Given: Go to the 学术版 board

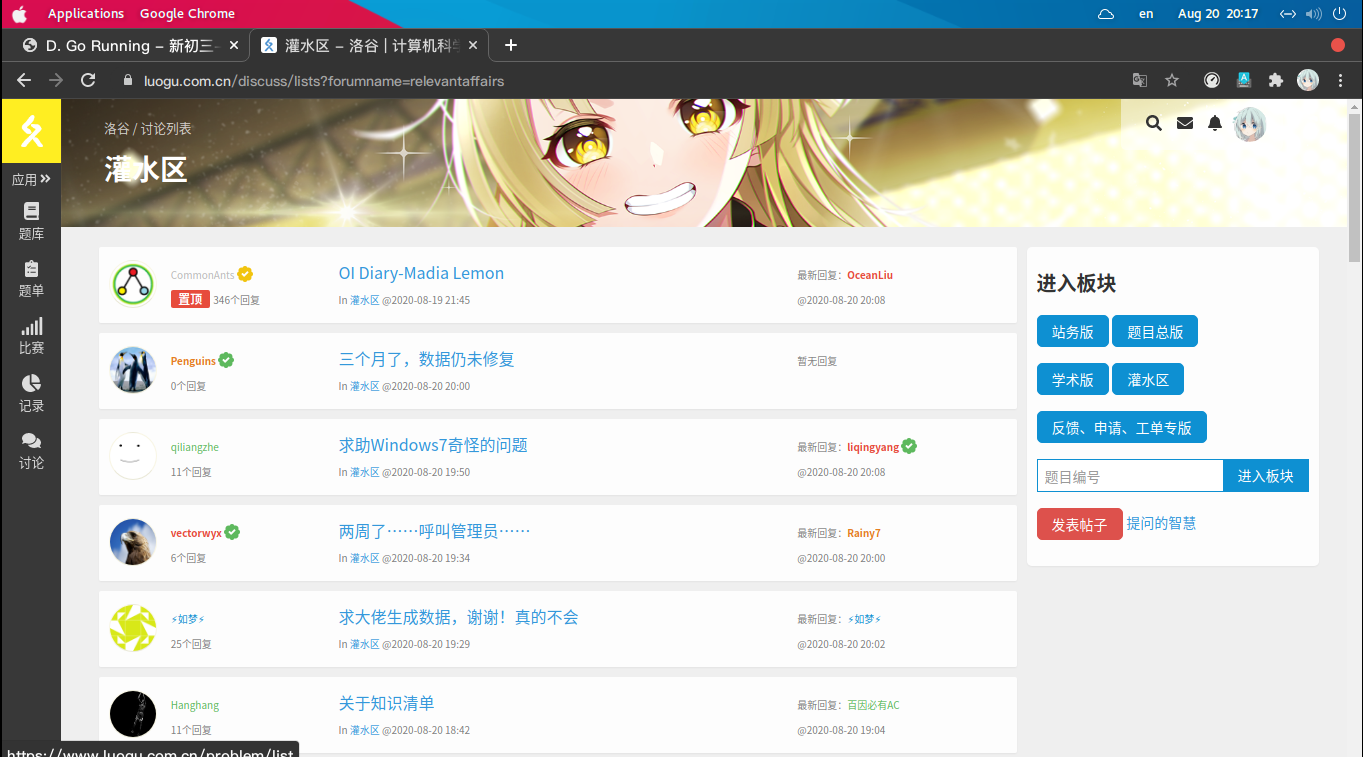Looking at the screenshot, I should pos(1073,380).
